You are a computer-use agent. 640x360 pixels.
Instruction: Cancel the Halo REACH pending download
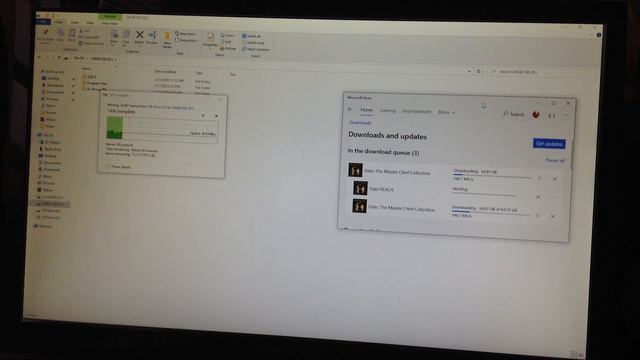point(538,197)
